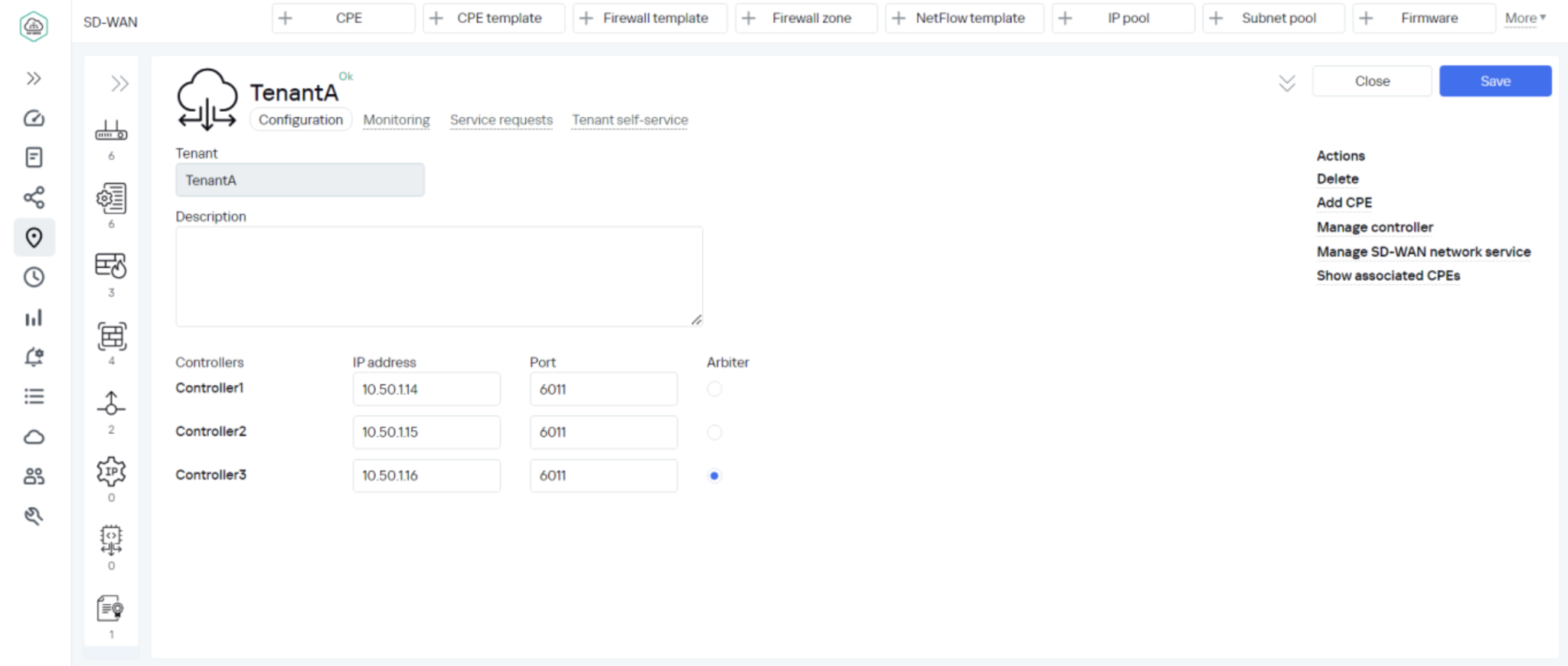Viewport: 1568px width, 666px height.
Task: Expand the main left sidebar
Action: point(34,78)
